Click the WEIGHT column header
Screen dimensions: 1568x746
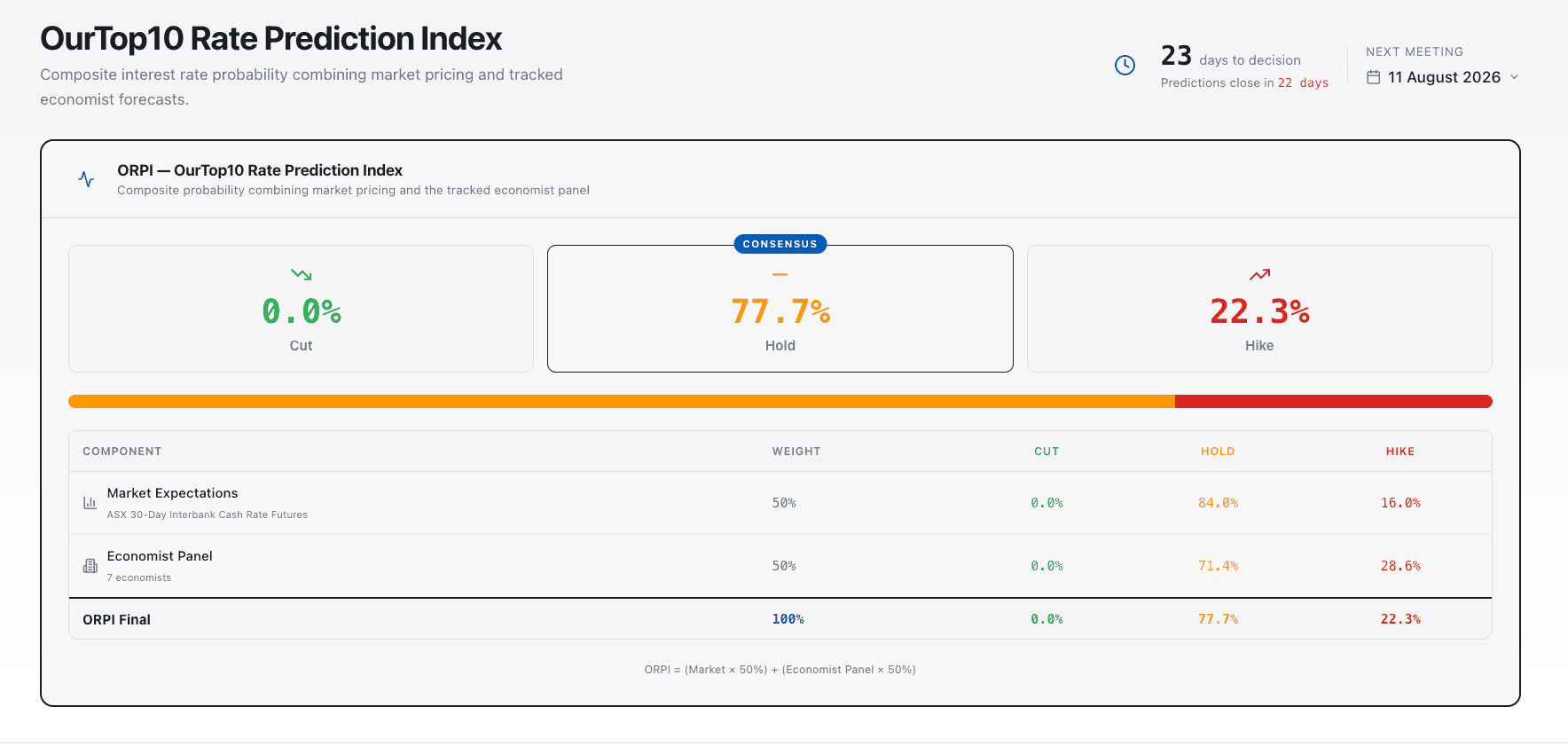click(x=796, y=452)
